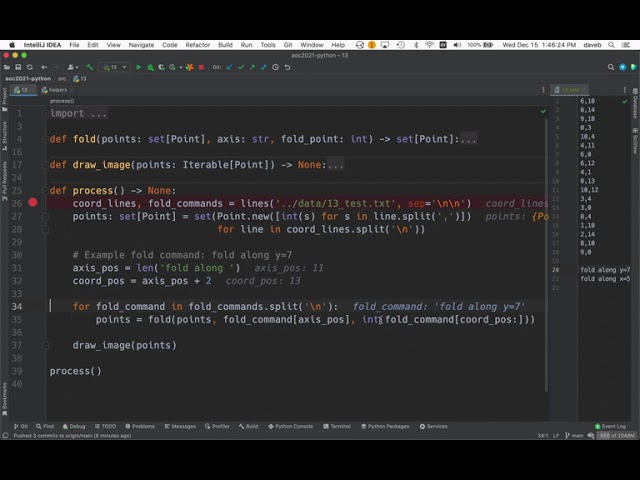Expand the folded fold function on line 4
The width and height of the screenshot is (640, 480).
(x=46, y=139)
